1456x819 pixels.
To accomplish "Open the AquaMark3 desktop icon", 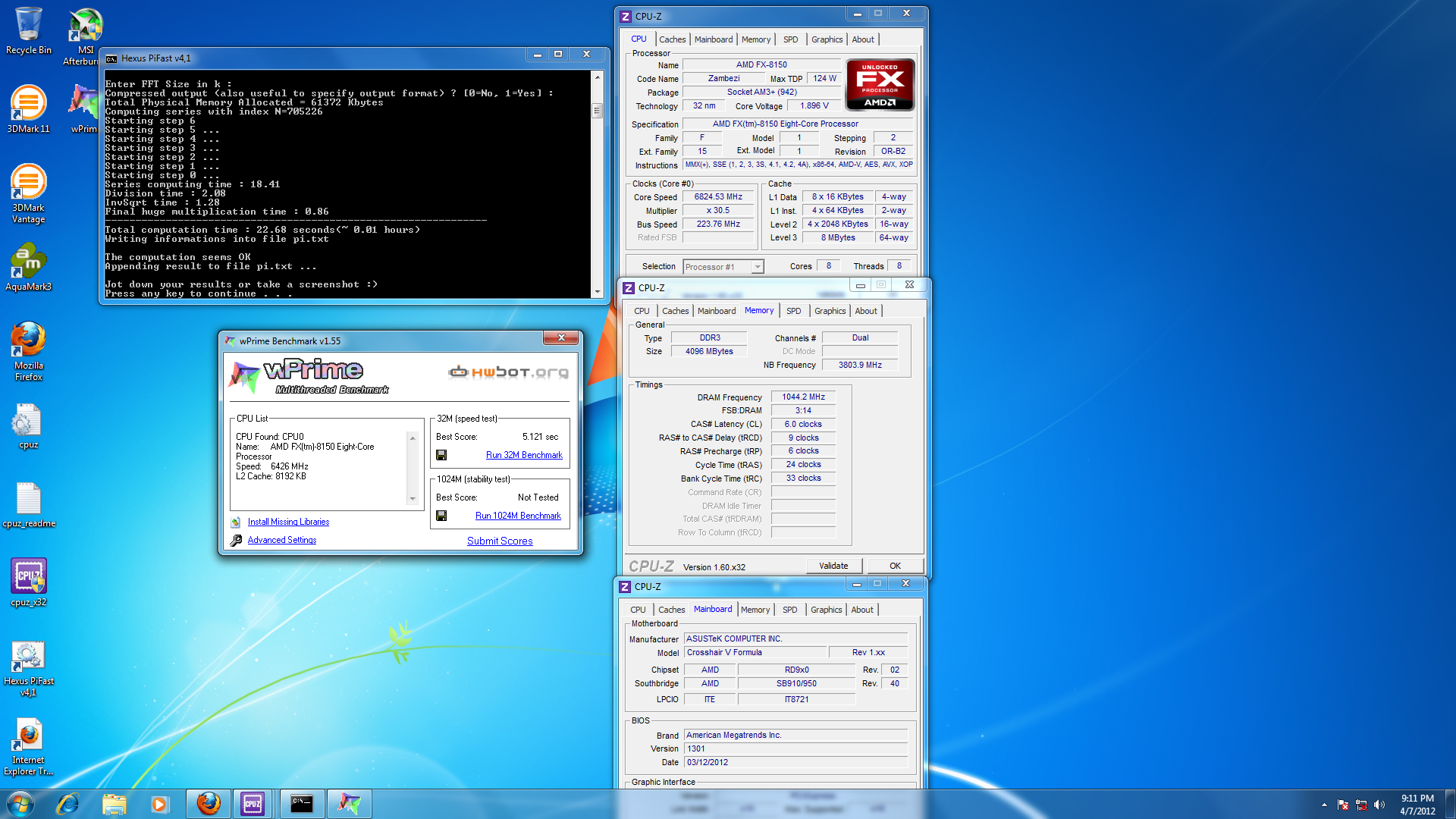I will pos(28,267).
